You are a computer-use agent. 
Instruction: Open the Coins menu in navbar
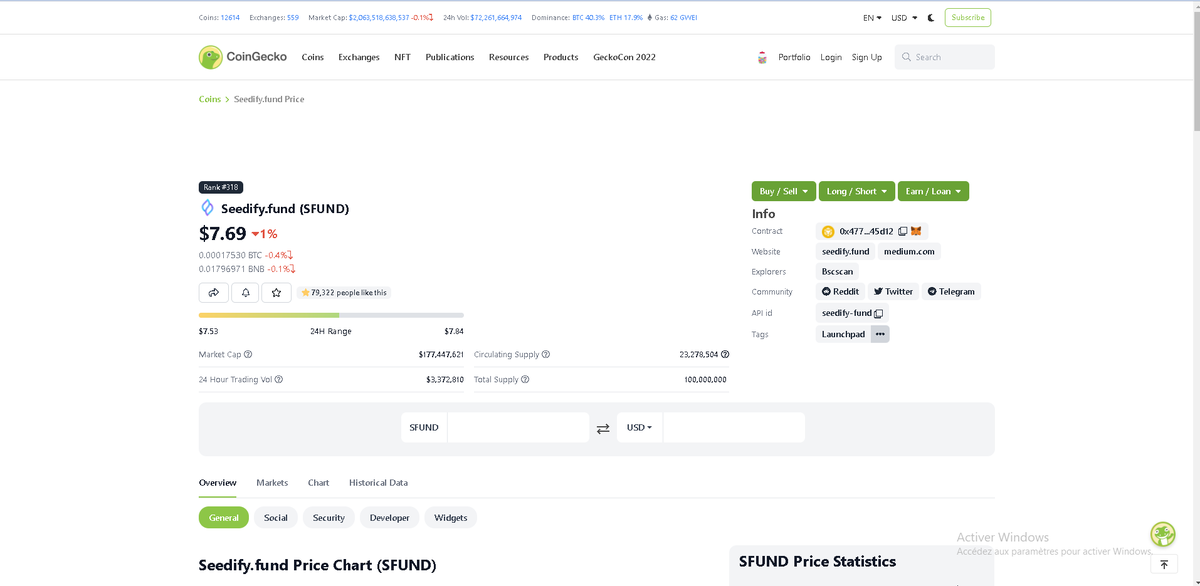pos(313,57)
